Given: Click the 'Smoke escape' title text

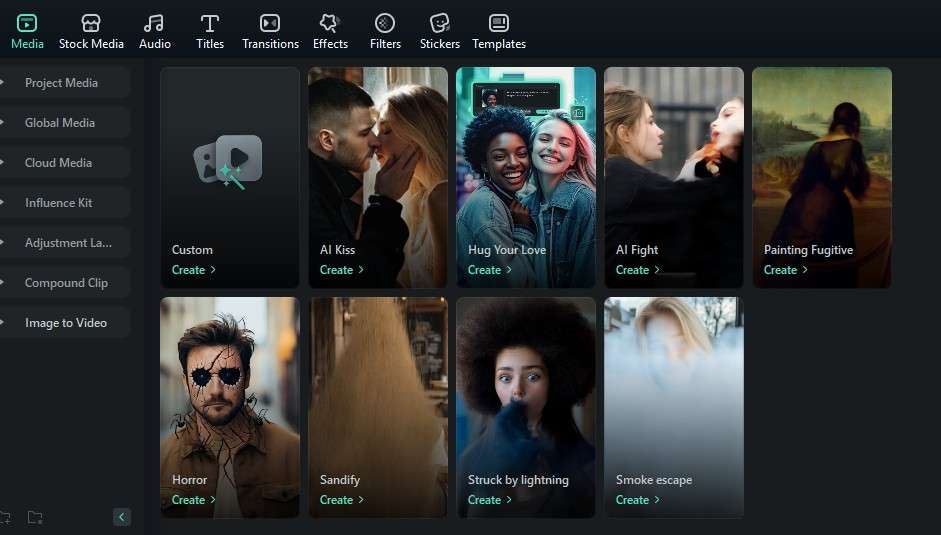Looking at the screenshot, I should click(x=654, y=480).
